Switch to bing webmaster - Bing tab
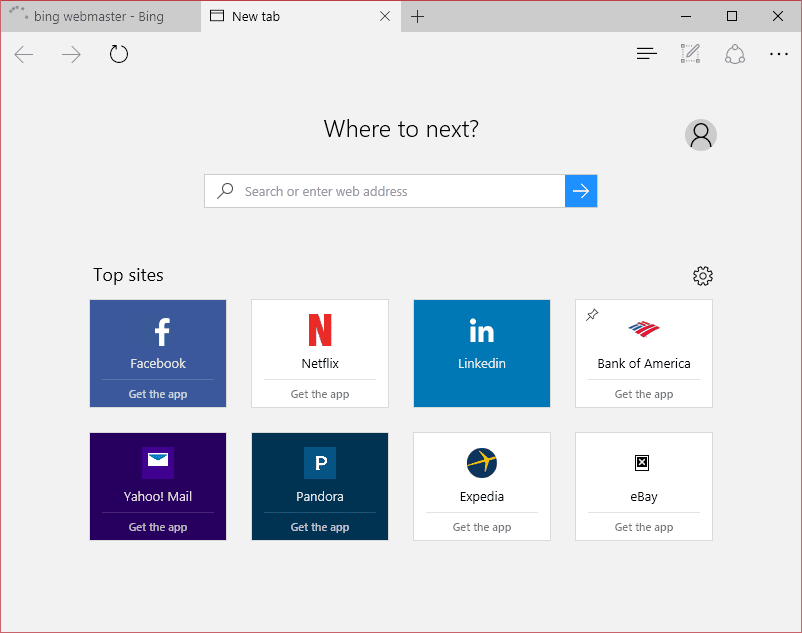This screenshot has width=802, height=633. pyautogui.click(x=100, y=16)
